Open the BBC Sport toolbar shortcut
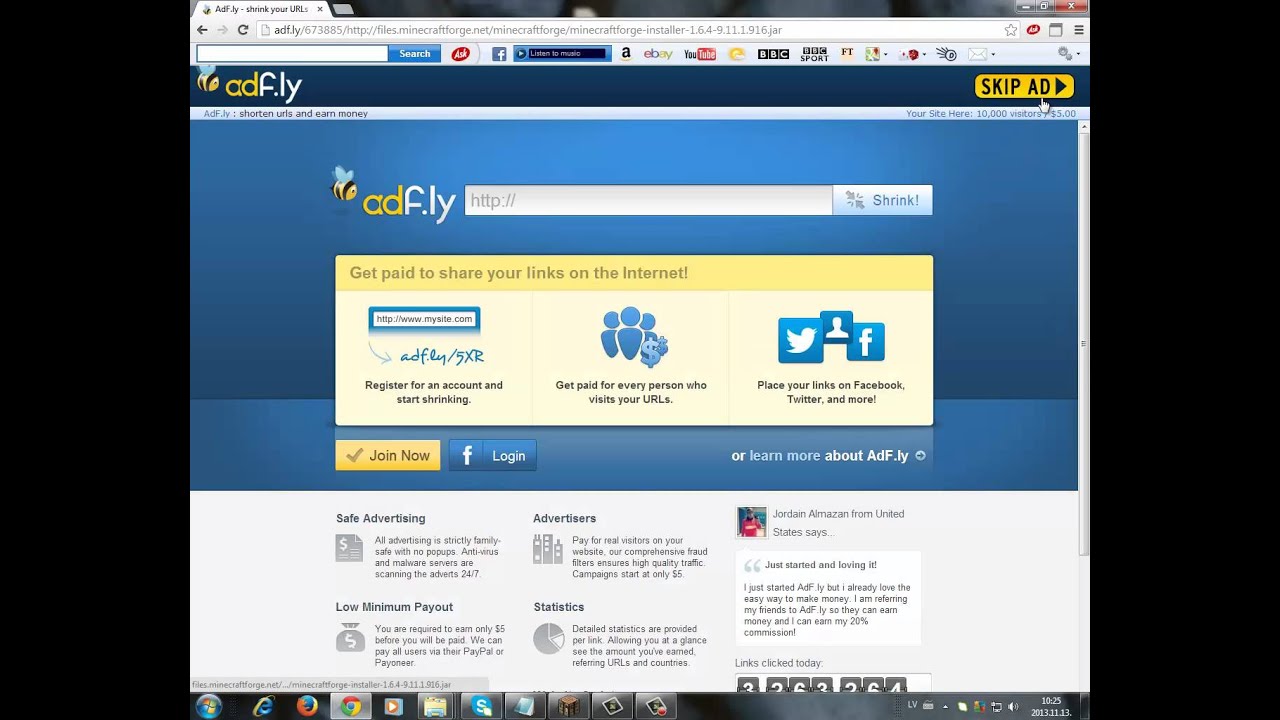Image resolution: width=1280 pixels, height=720 pixels. (815, 54)
